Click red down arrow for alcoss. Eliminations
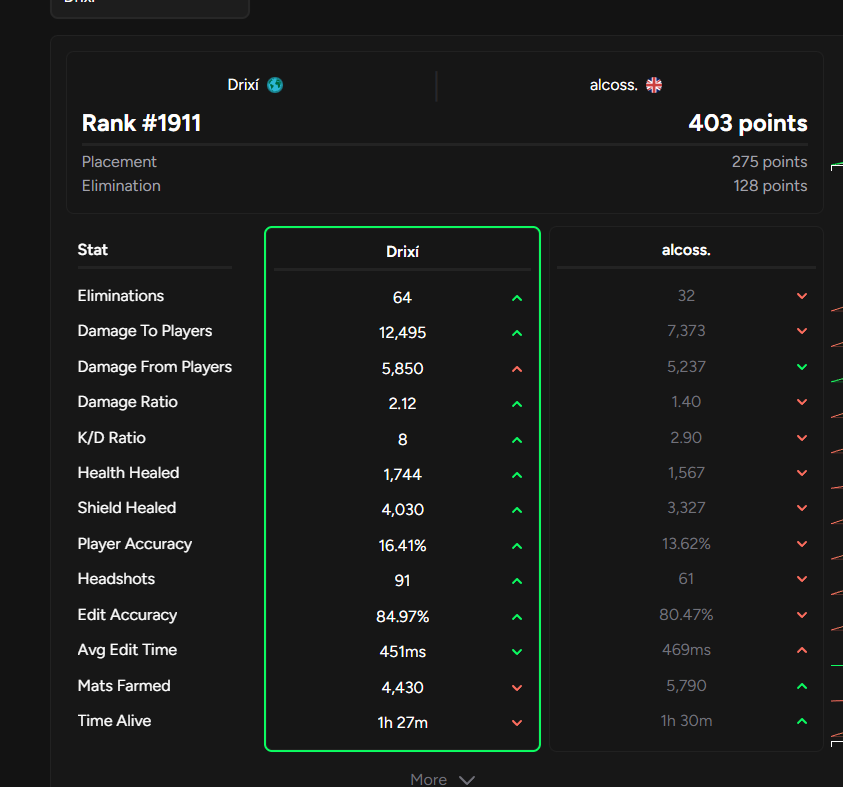The width and height of the screenshot is (843, 787). click(x=802, y=296)
